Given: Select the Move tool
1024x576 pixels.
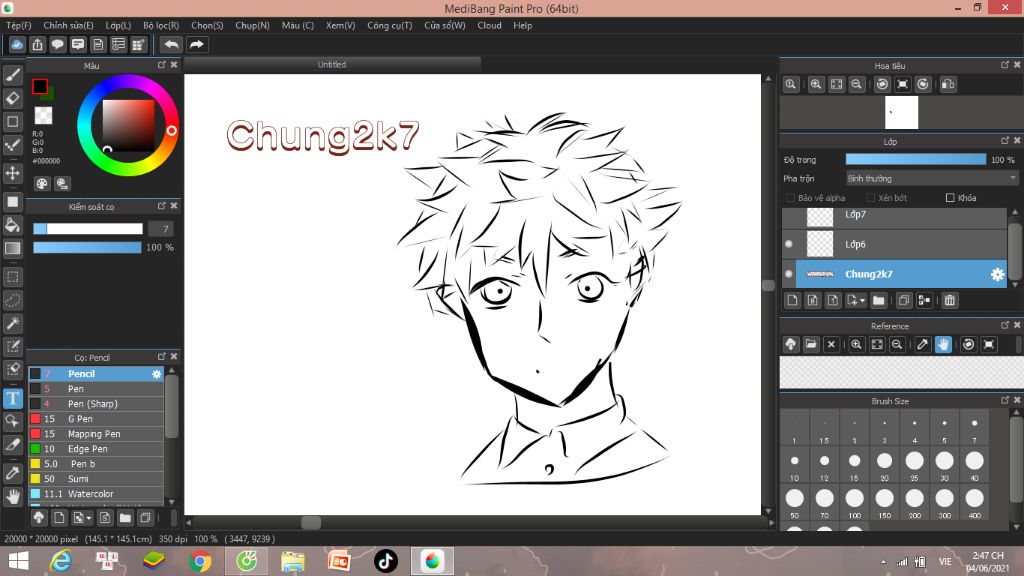Looking at the screenshot, I should point(13,173).
